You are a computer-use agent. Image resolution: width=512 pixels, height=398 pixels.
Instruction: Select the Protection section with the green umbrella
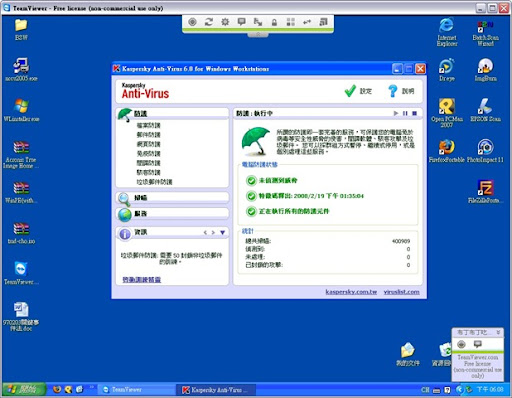[x=172, y=113]
